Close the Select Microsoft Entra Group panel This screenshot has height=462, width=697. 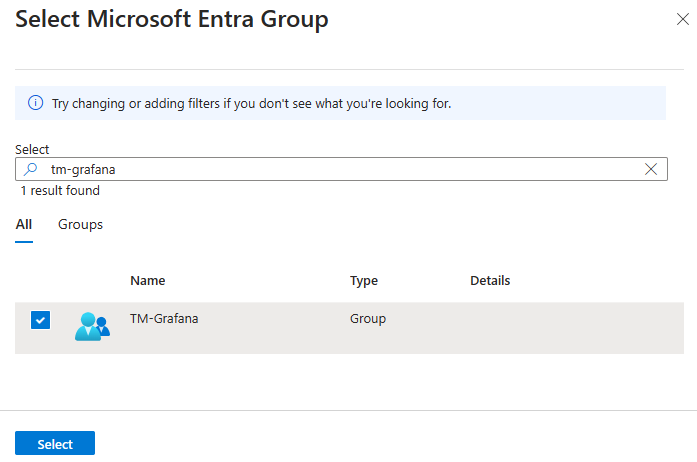tap(682, 19)
